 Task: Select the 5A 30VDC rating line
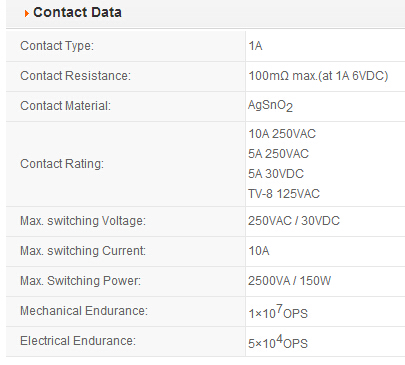tap(276, 174)
